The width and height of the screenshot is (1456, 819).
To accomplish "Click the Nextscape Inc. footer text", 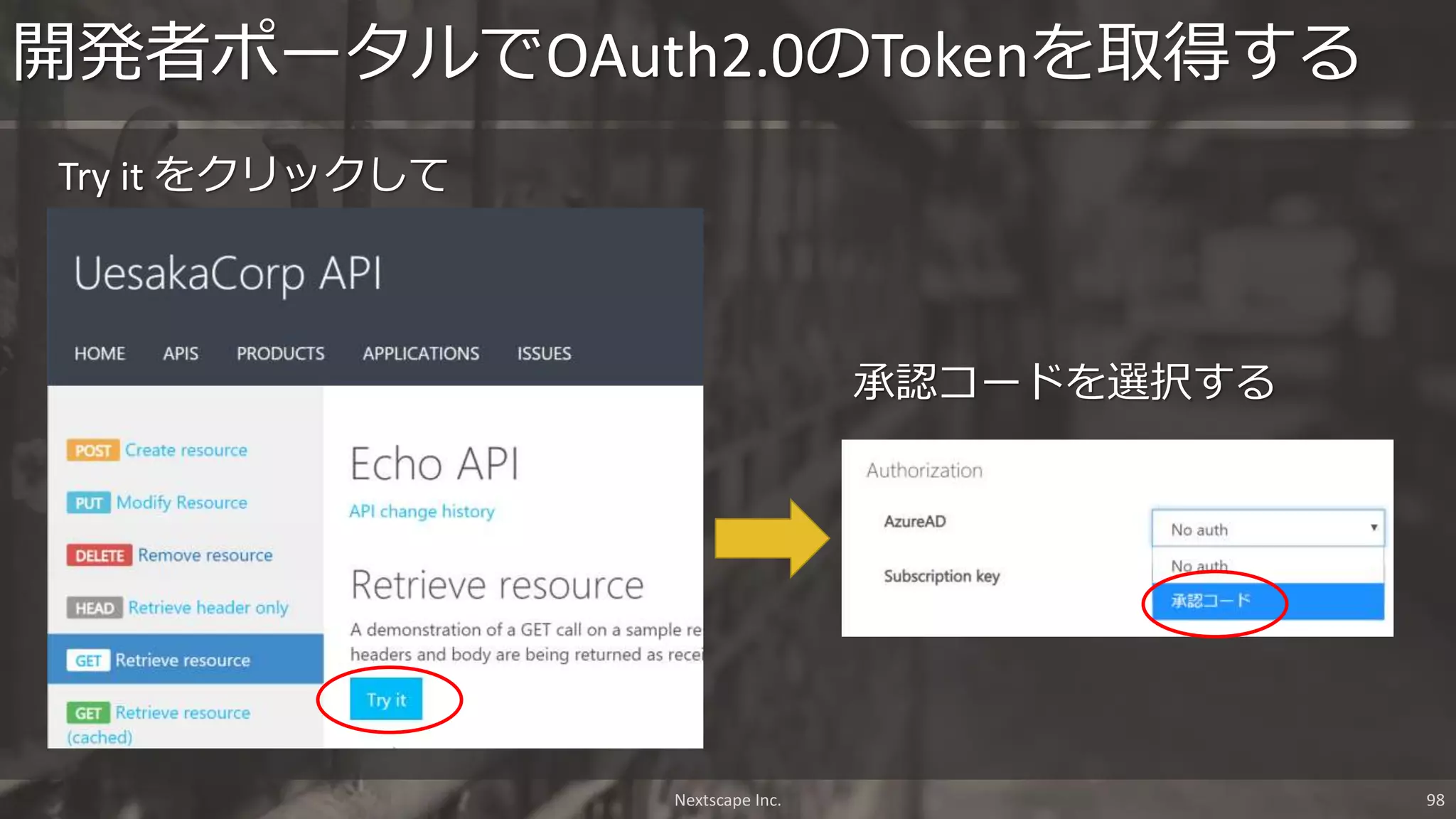I will 727,800.
